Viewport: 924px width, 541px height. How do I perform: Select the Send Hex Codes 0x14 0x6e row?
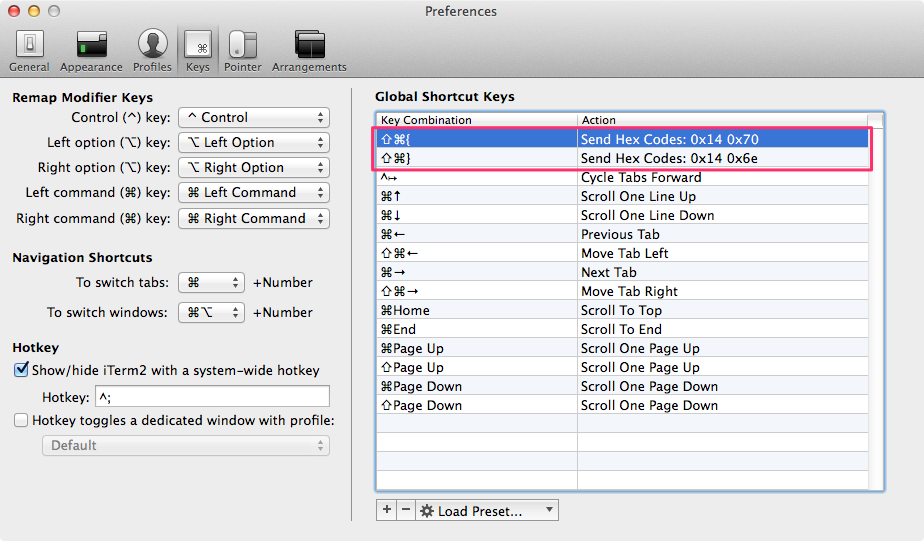click(622, 158)
